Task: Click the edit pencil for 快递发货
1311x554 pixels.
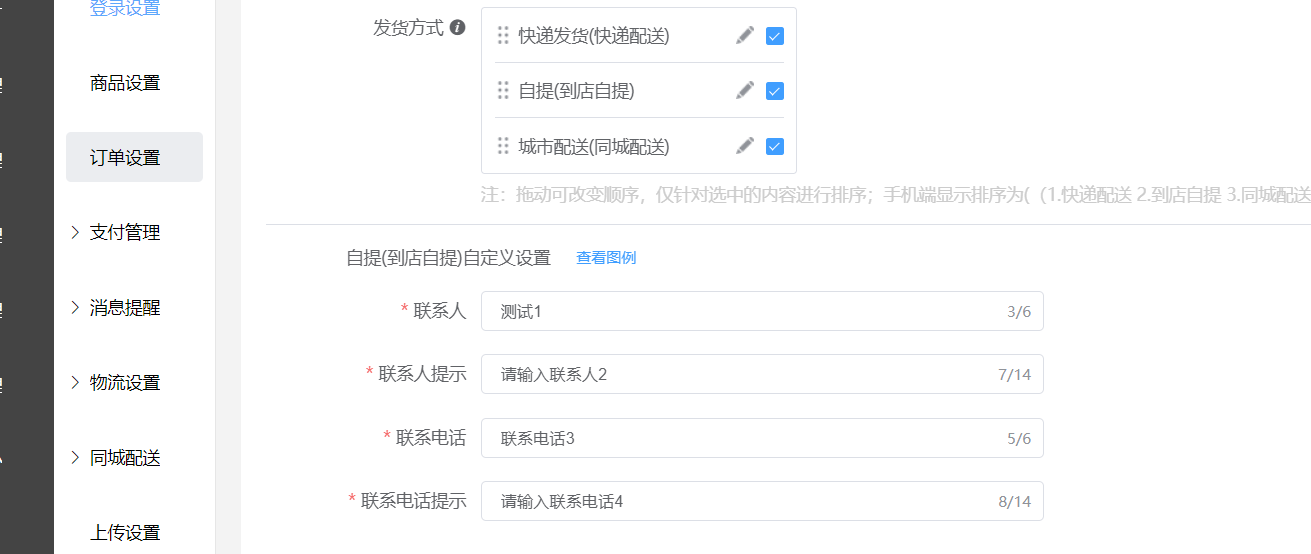Action: click(x=744, y=36)
